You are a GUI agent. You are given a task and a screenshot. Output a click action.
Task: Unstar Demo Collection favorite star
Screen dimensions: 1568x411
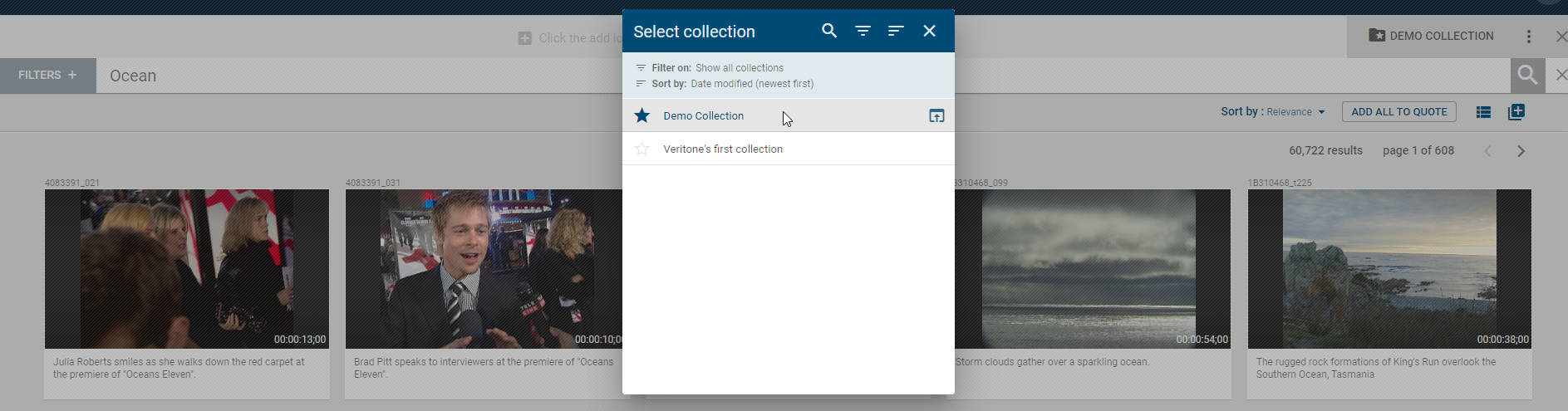pyautogui.click(x=641, y=115)
